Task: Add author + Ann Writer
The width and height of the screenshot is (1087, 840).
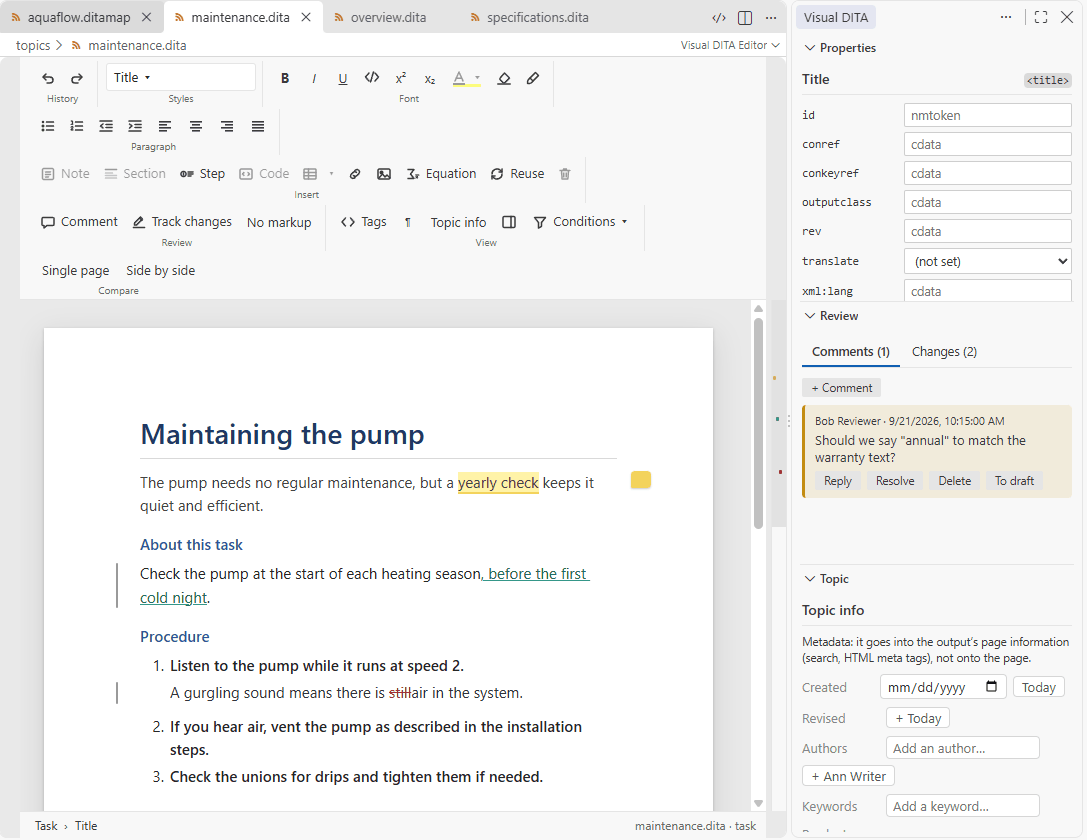Action: point(849,776)
